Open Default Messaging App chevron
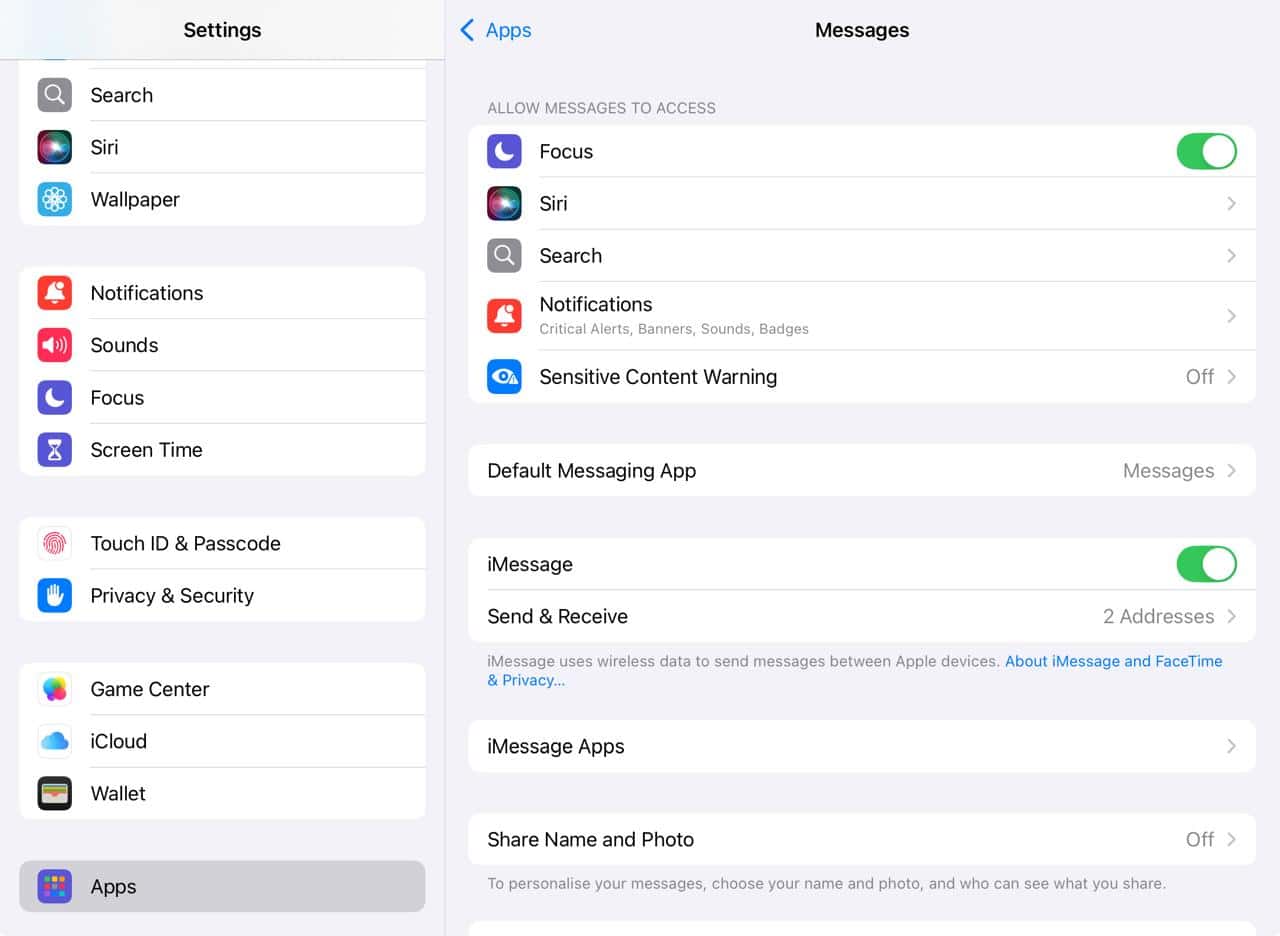This screenshot has height=936, width=1280. [x=1231, y=470]
